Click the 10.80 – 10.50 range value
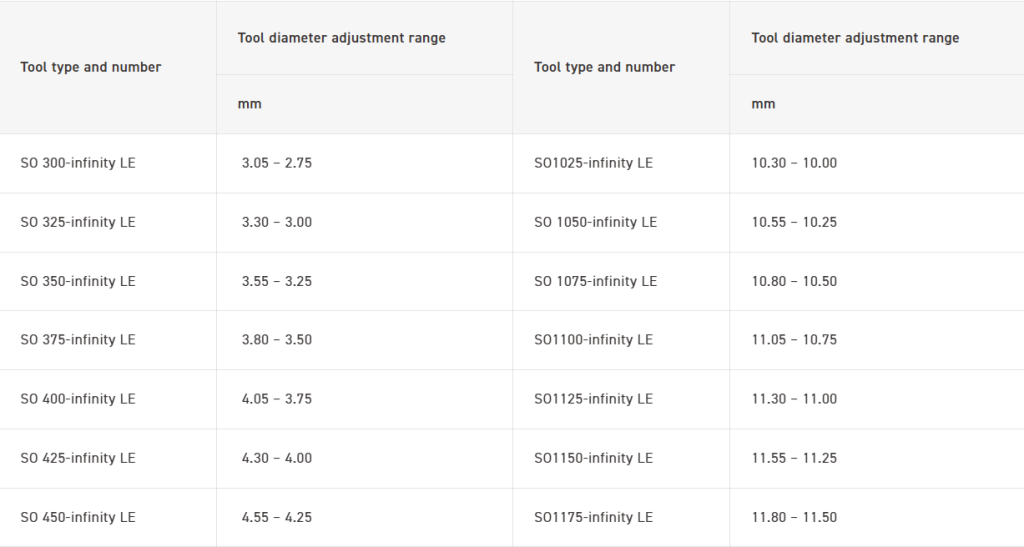The height and width of the screenshot is (547, 1024). pyautogui.click(x=794, y=281)
